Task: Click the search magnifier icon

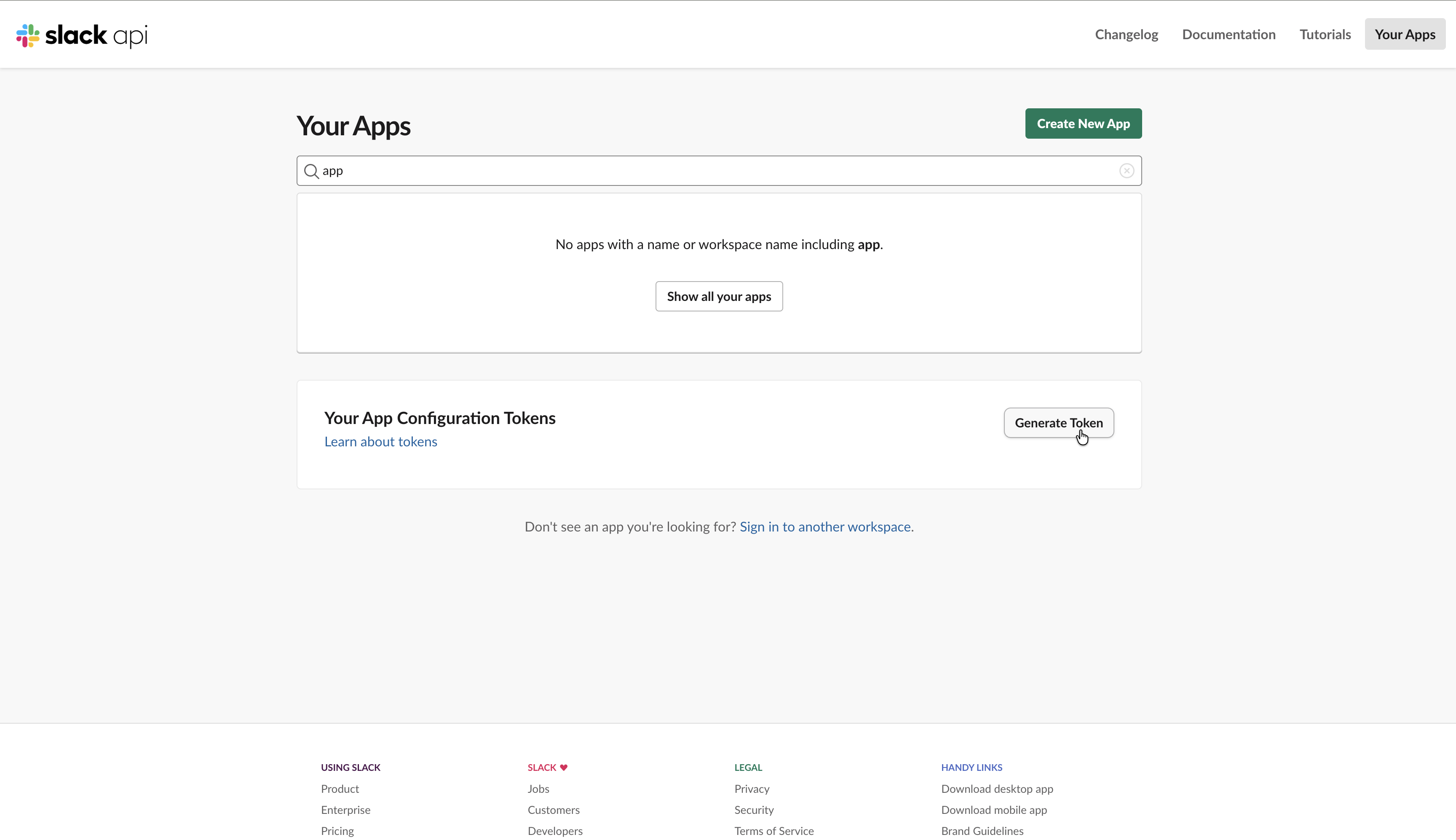Action: coord(311,171)
